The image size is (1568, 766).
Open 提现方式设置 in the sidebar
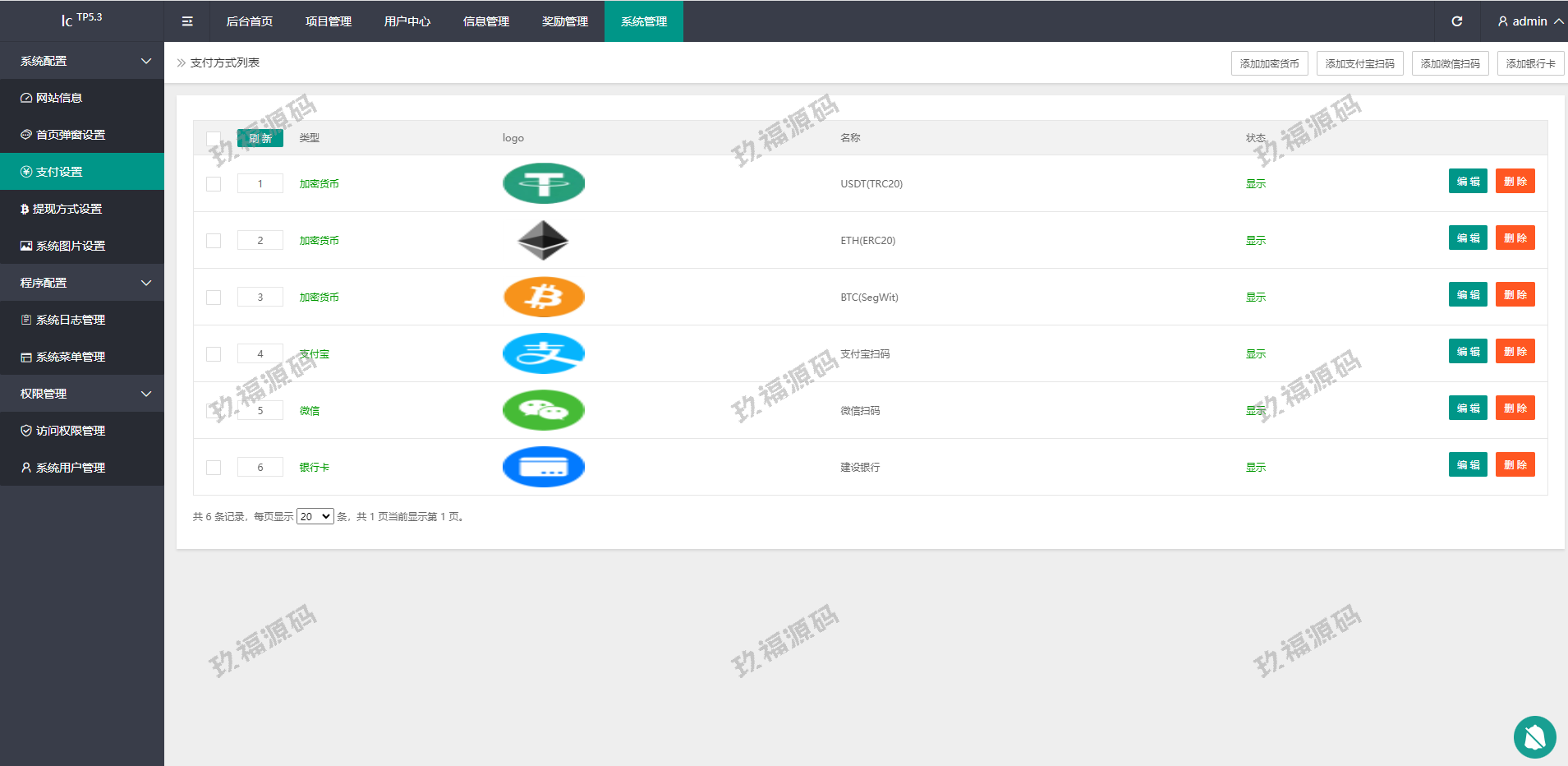point(67,209)
